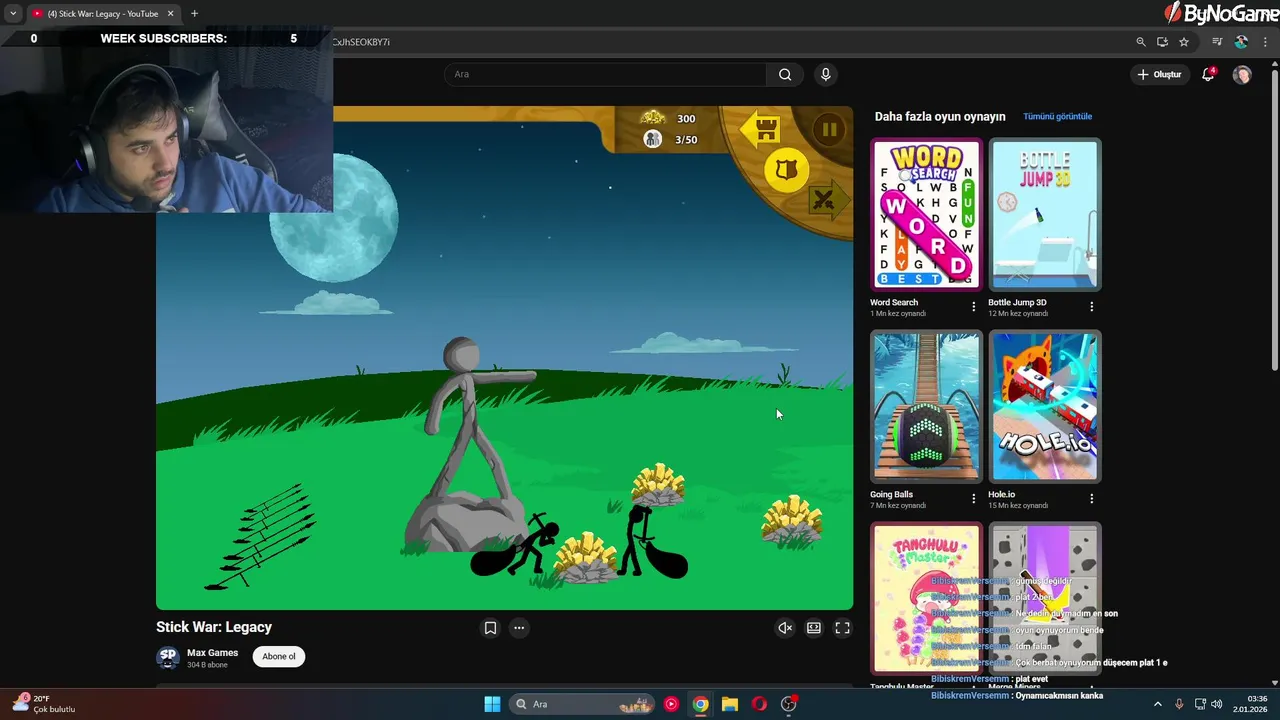This screenshot has width=1280, height=720.
Task: Open the Chrome three-dot menu
Action: tap(1265, 42)
